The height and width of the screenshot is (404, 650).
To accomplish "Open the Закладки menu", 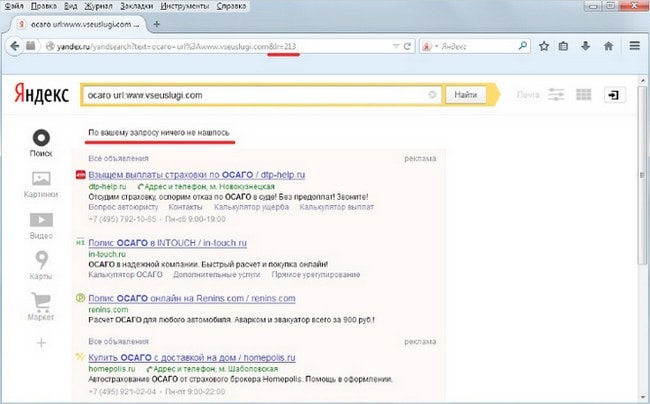I will click(137, 6).
